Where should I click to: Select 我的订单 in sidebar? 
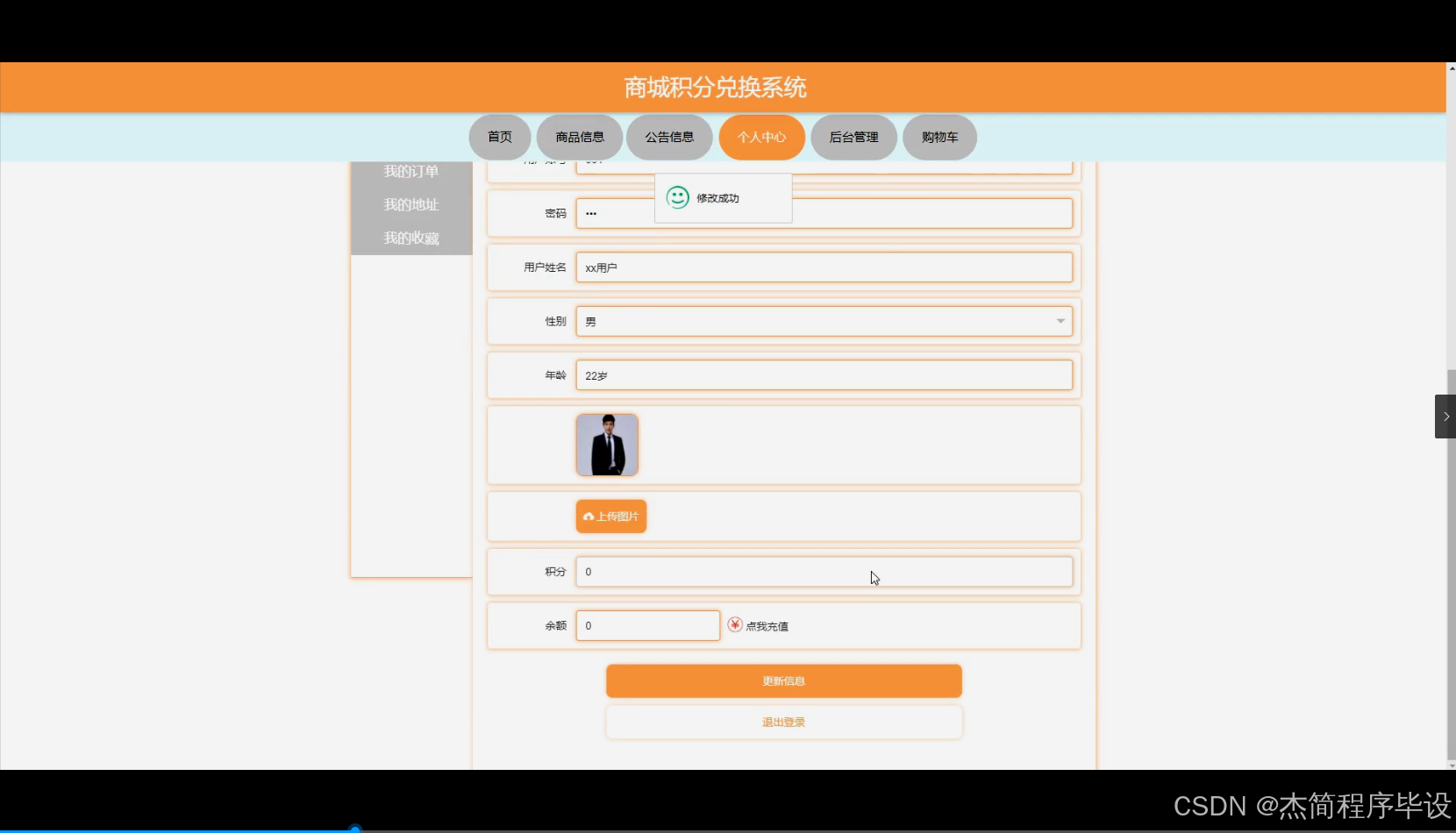[x=411, y=171]
